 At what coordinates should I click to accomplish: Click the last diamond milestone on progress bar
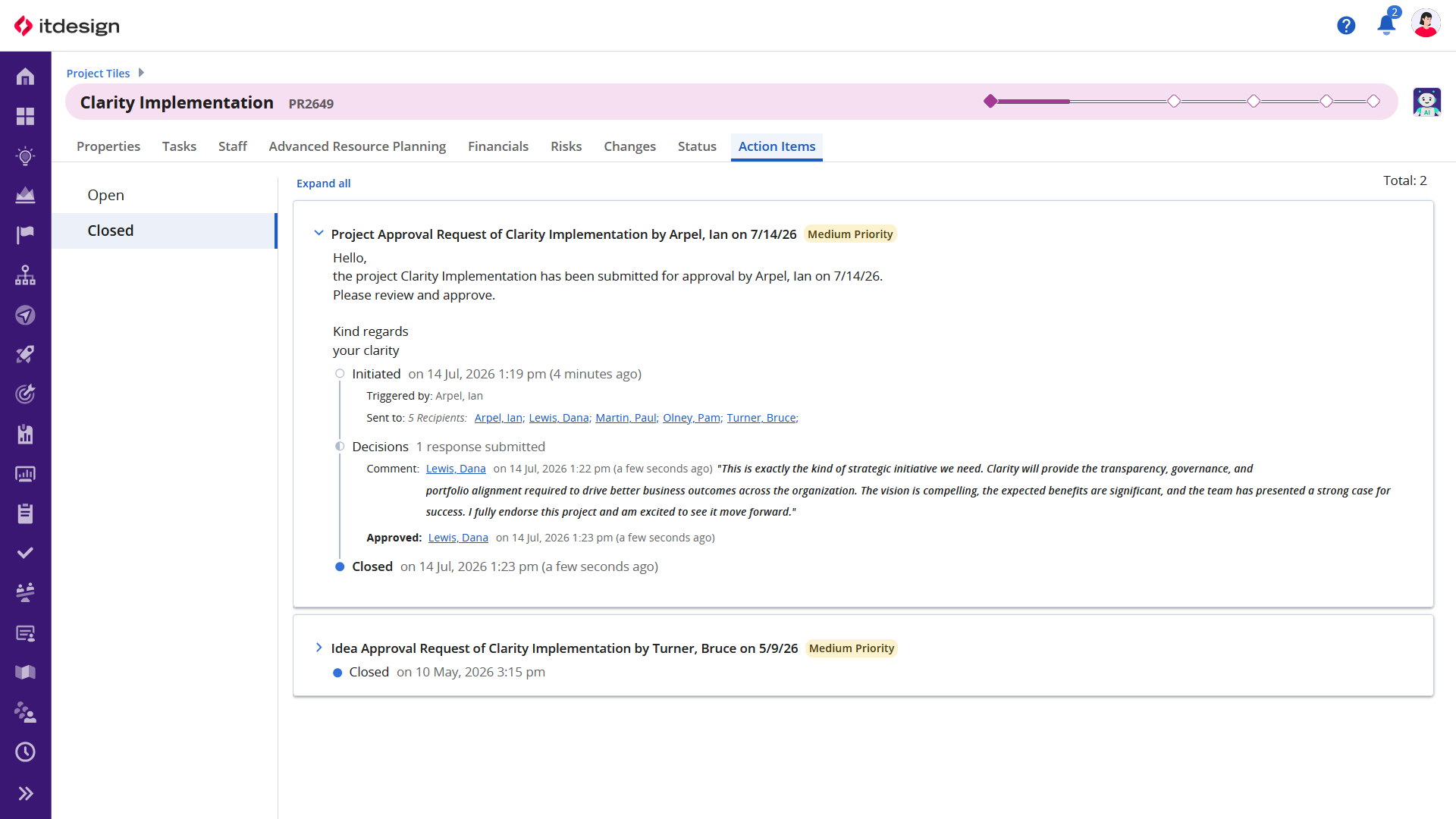tap(1373, 101)
